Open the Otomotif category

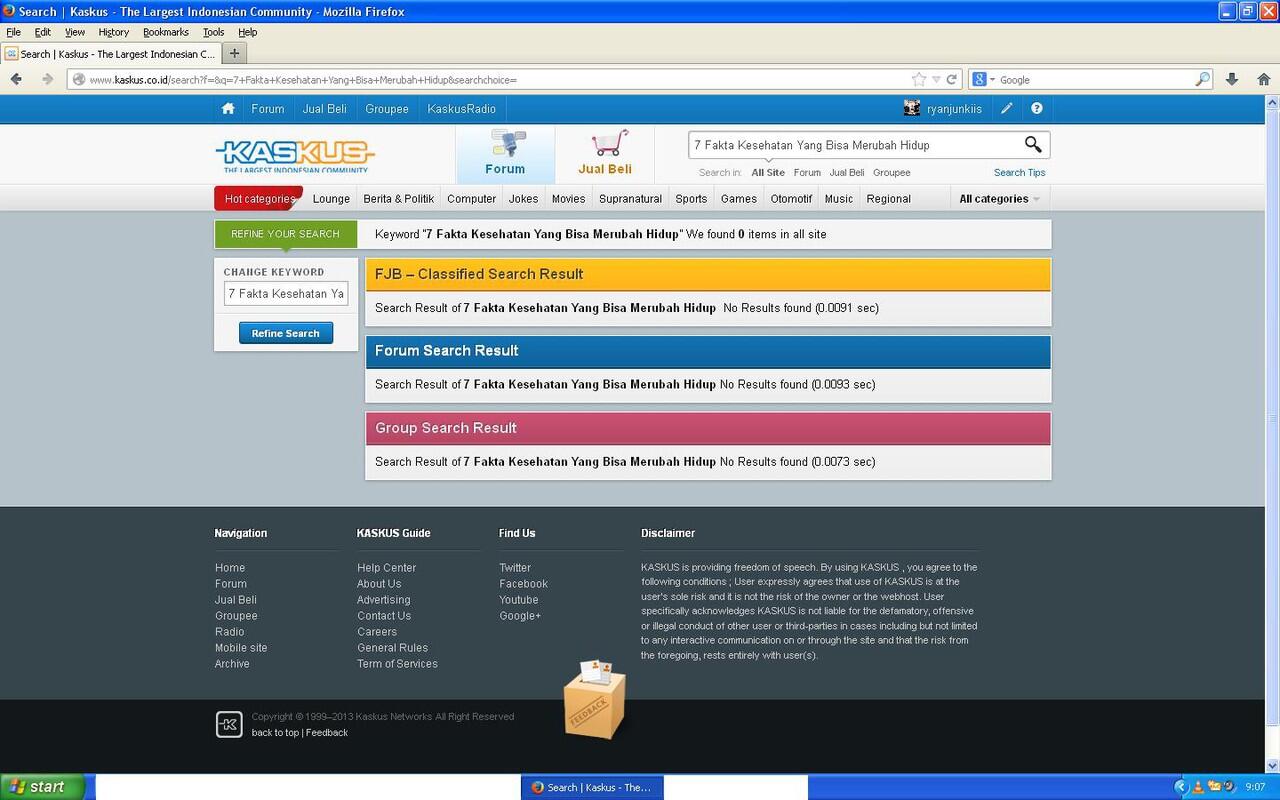click(x=791, y=199)
